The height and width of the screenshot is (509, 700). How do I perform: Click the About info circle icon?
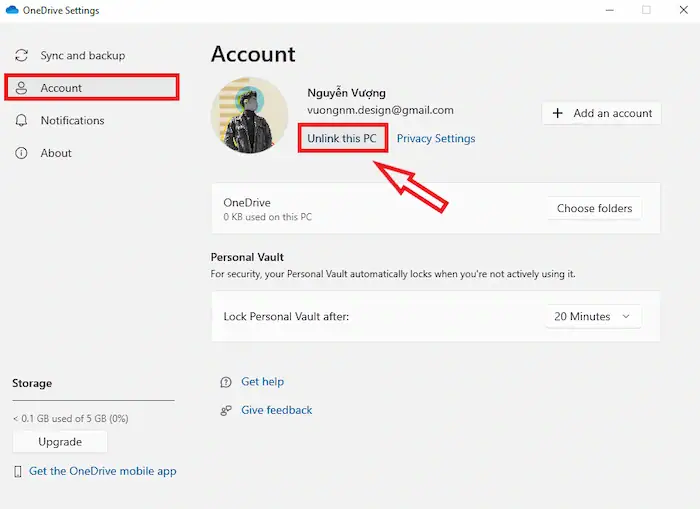click(21, 153)
